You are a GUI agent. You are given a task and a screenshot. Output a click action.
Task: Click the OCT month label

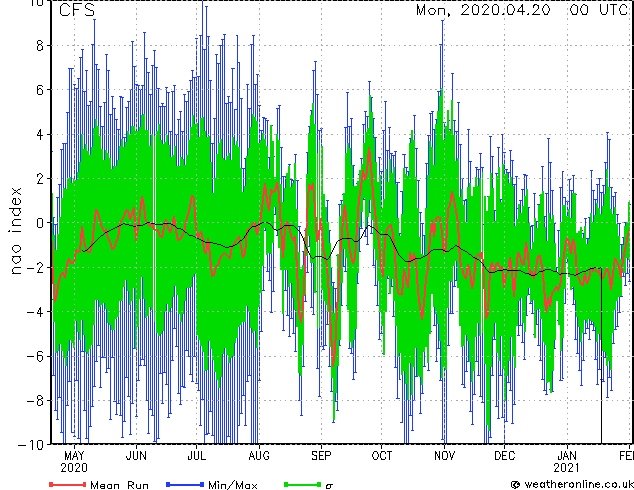(x=381, y=456)
